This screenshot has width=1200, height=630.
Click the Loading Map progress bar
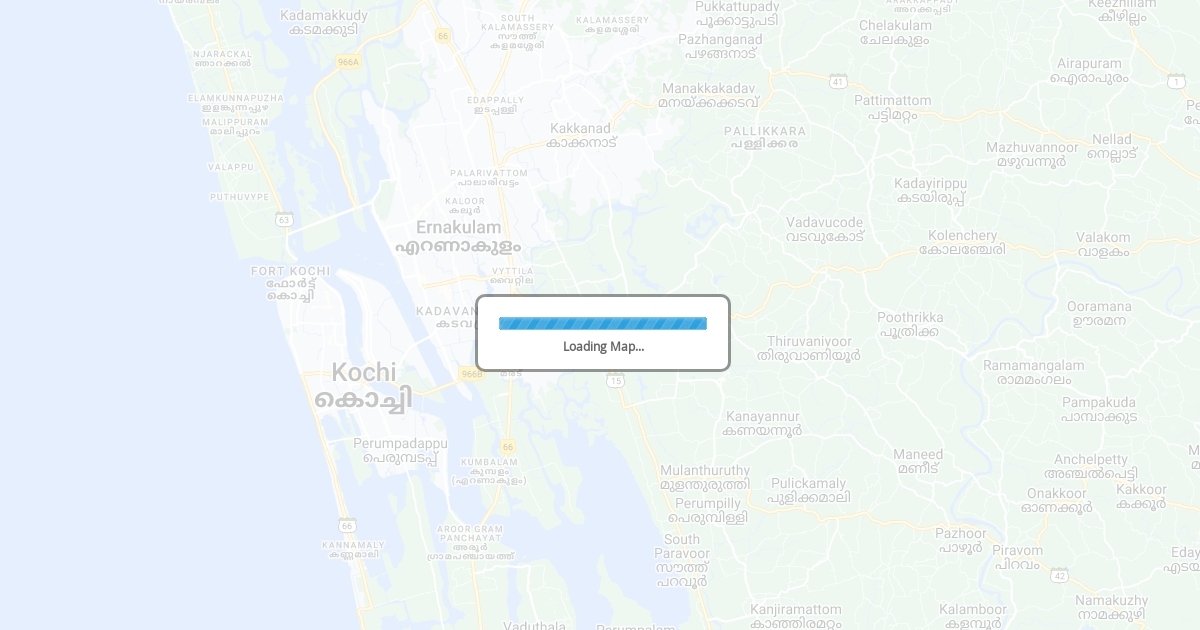(x=603, y=323)
